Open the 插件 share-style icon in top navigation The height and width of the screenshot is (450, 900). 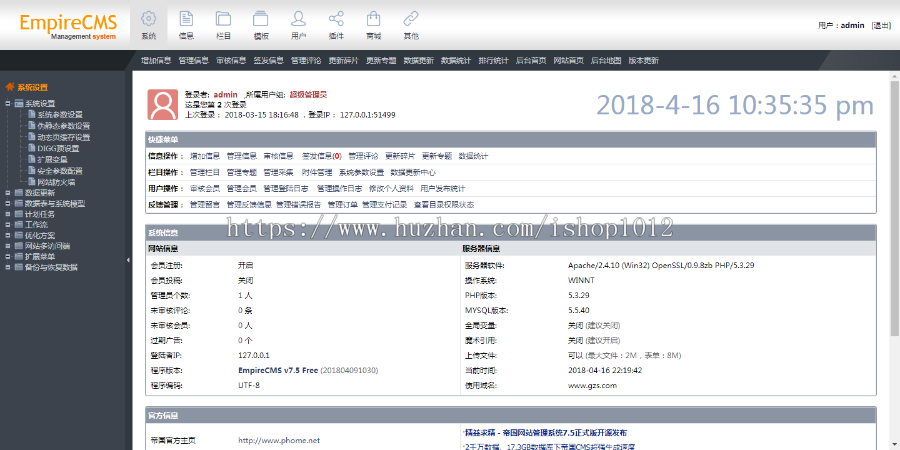point(336,18)
